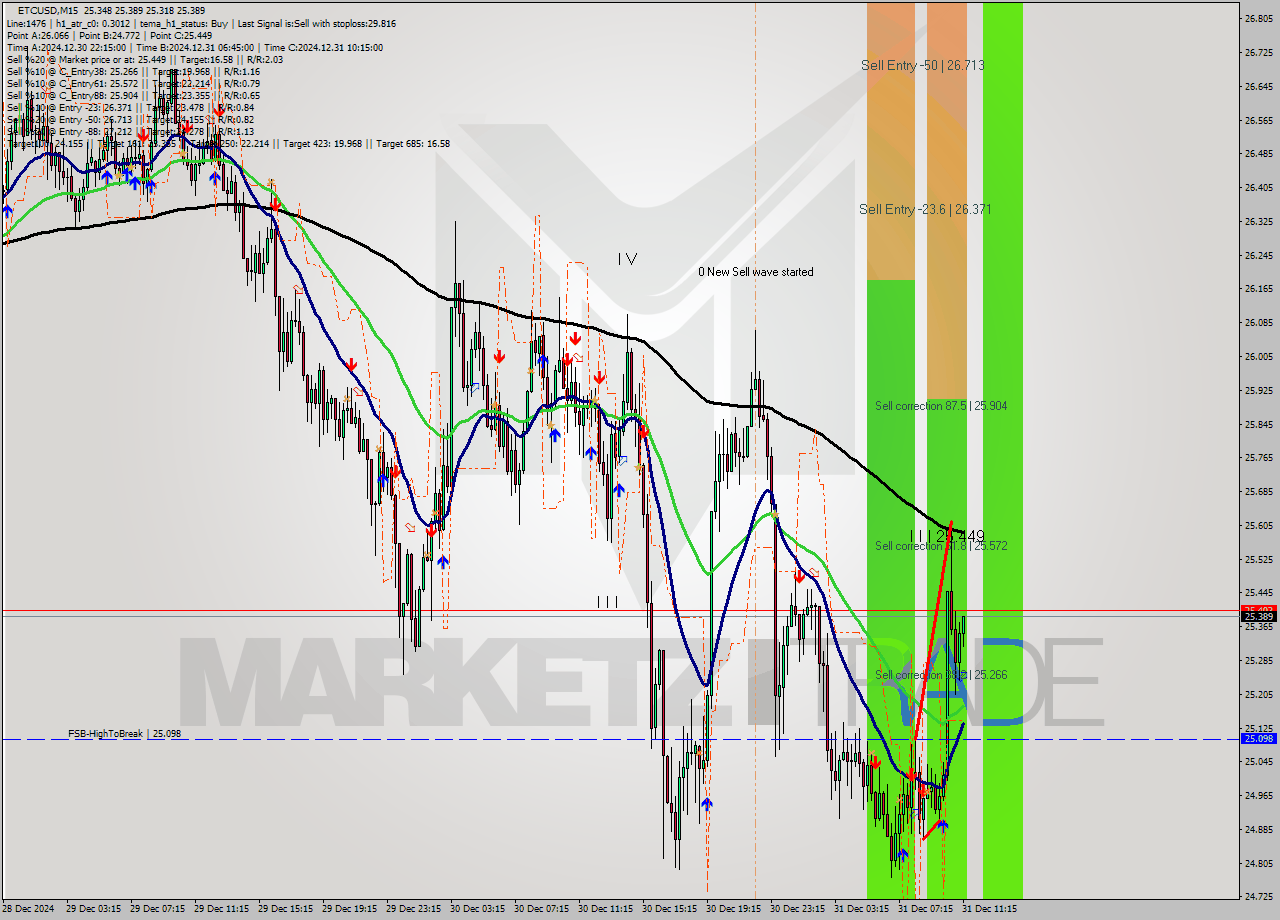
Task: Click '30 Dec 19:15' on the time axis
Action: tap(732, 909)
